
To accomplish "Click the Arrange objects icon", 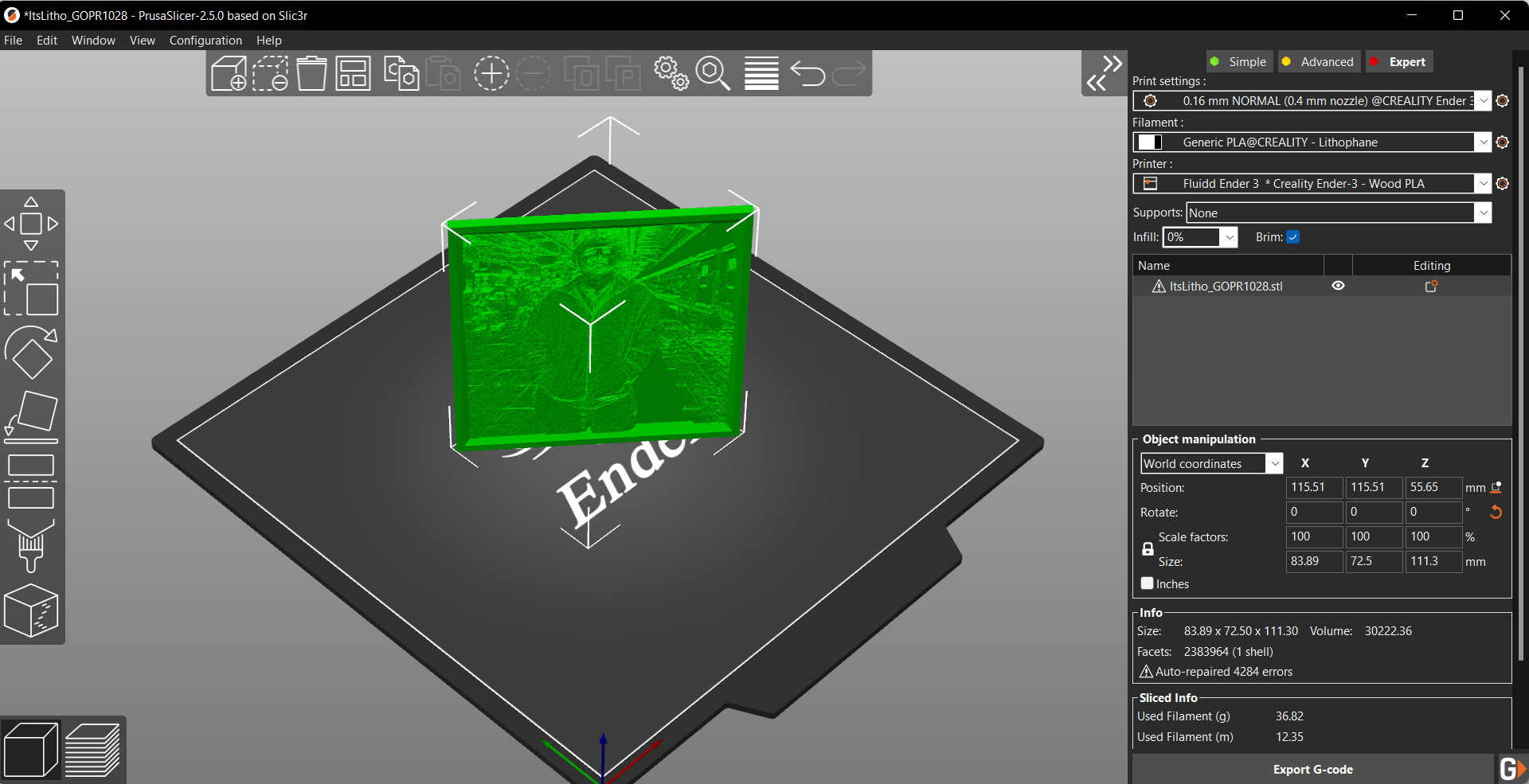I will [x=353, y=73].
